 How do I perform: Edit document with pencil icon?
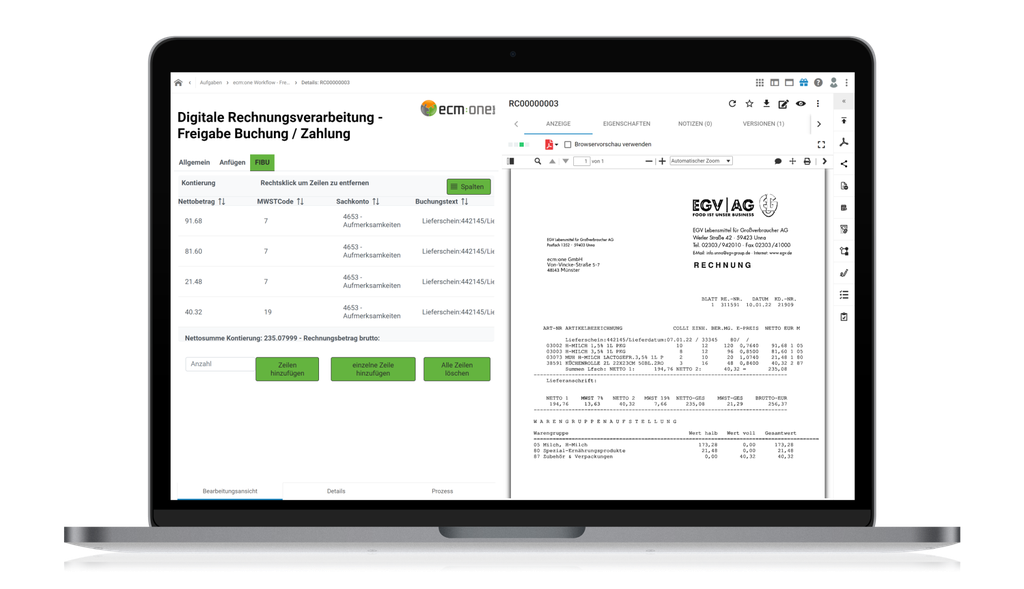(783, 104)
